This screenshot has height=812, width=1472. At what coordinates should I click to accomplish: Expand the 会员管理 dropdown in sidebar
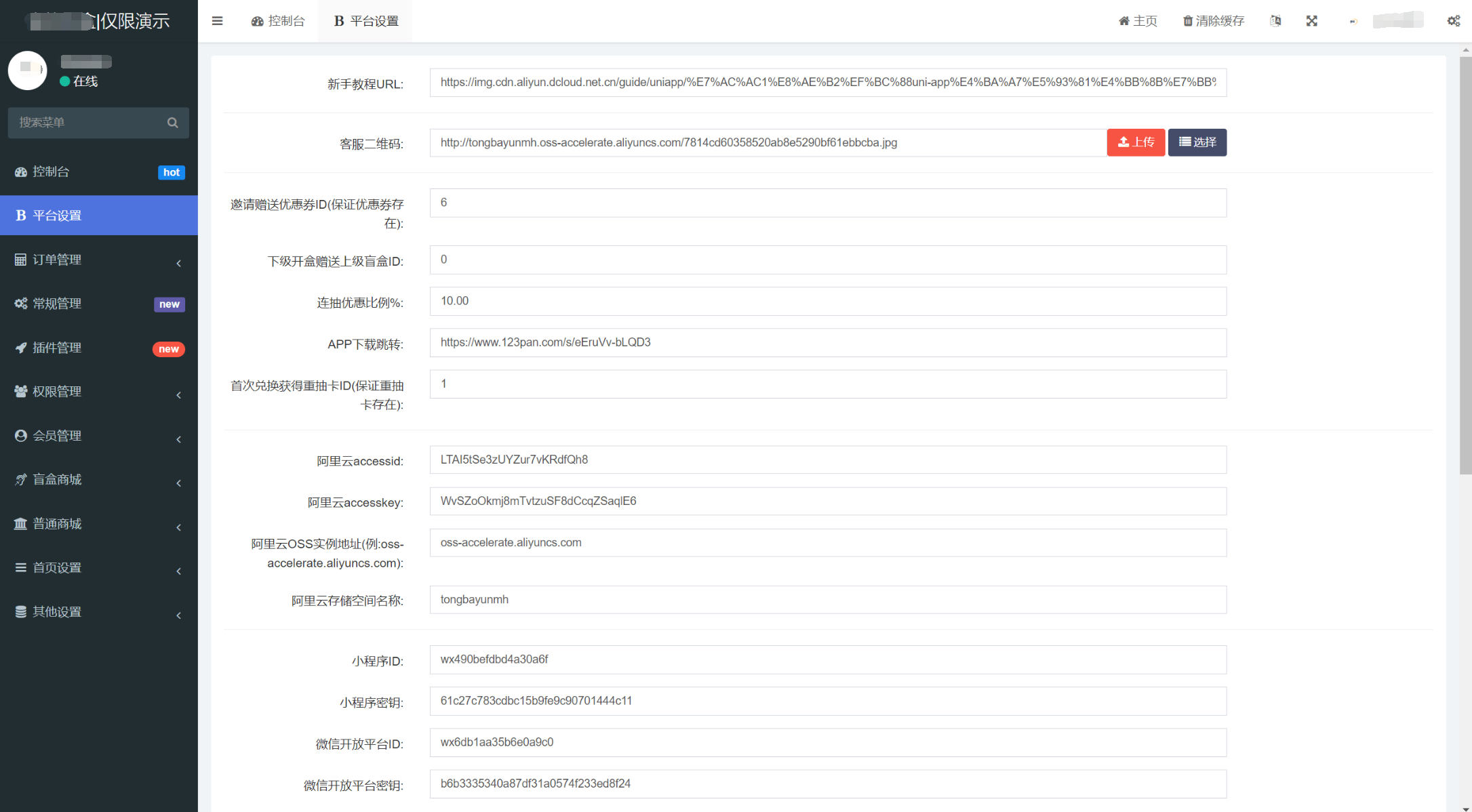(98, 435)
